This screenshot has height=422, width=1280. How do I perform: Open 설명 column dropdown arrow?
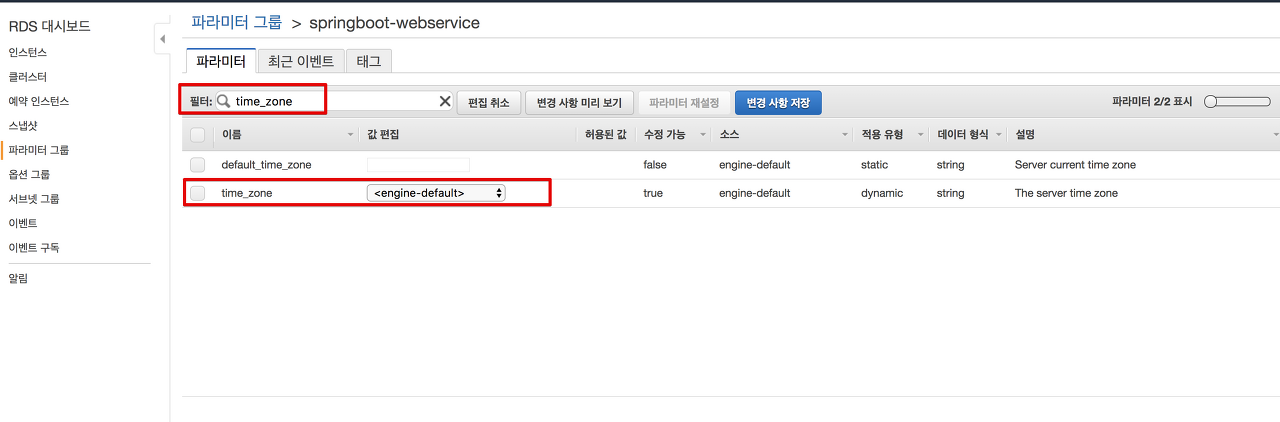[x=1275, y=134]
